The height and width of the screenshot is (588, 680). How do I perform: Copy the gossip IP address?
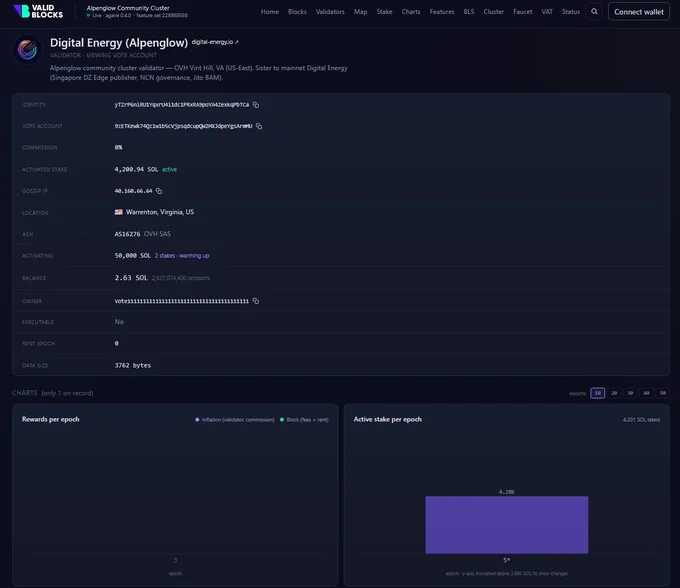[x=159, y=191]
